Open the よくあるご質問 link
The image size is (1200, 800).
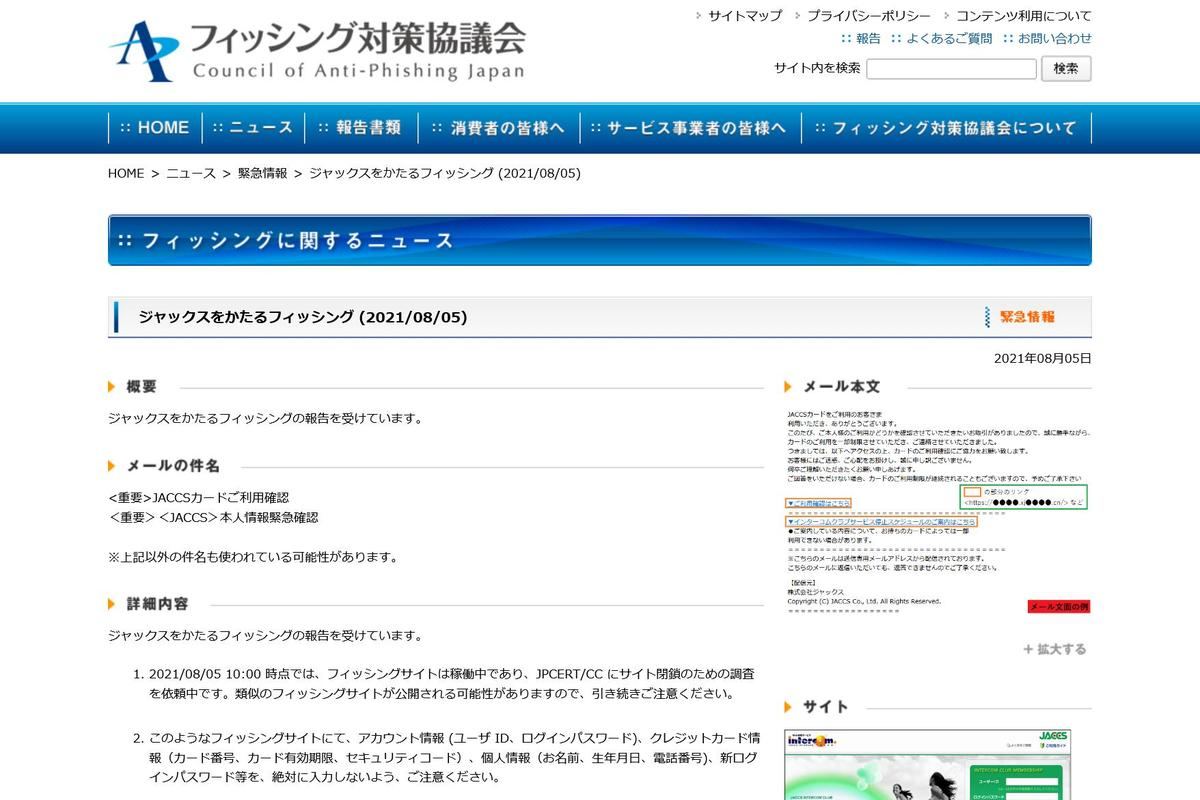point(949,38)
